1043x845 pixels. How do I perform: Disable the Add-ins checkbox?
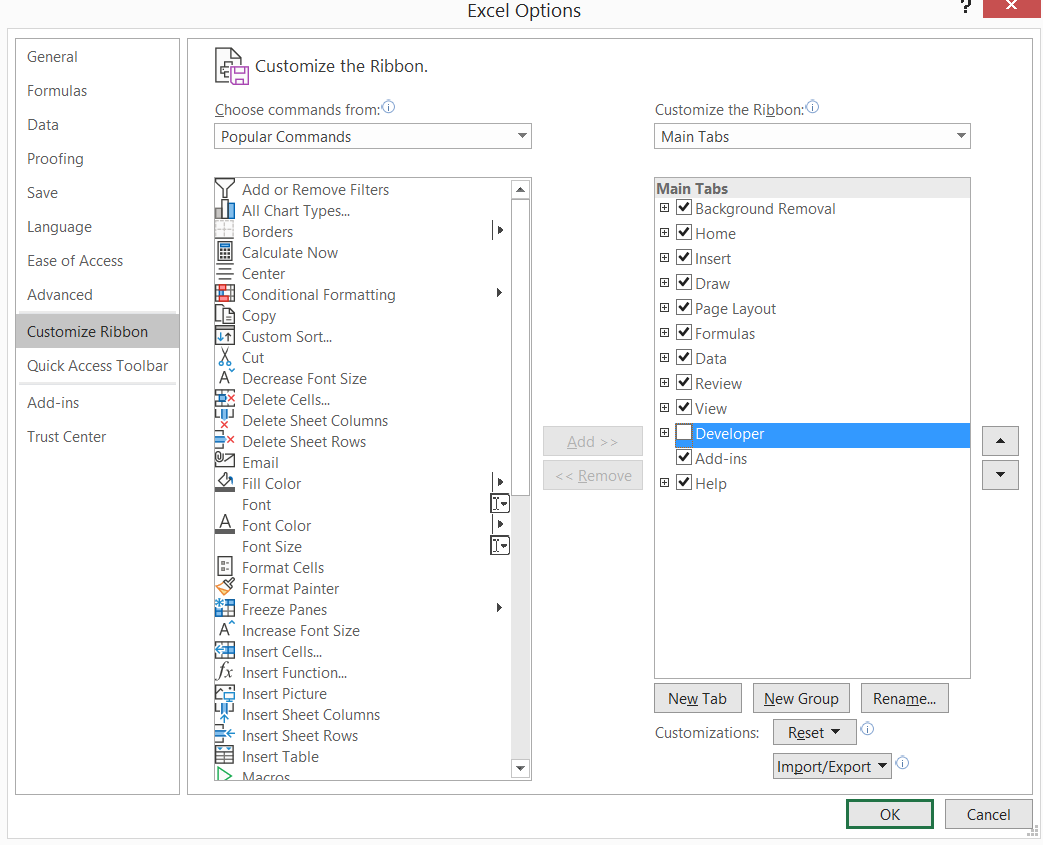point(684,458)
